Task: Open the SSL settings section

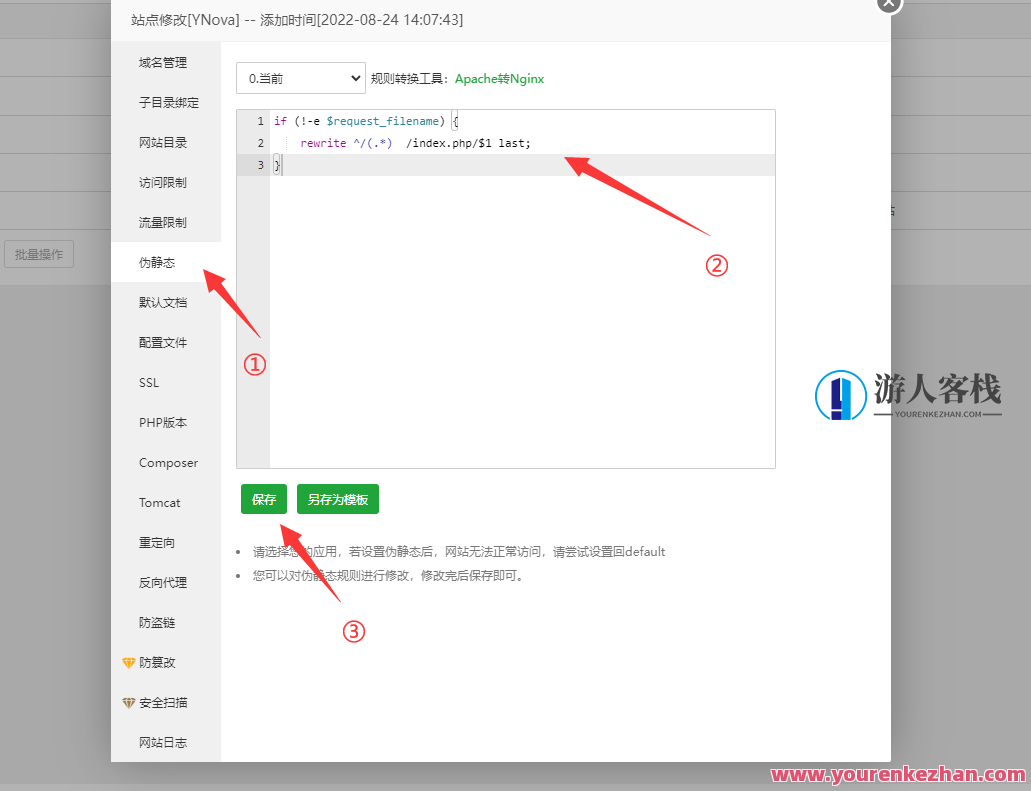Action: pyautogui.click(x=148, y=382)
